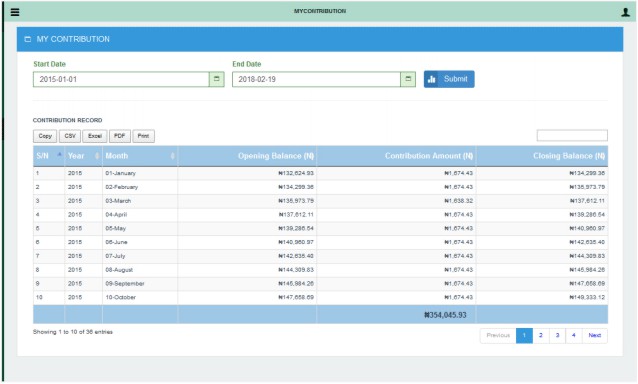Select the 02-February month cell
The width and height of the screenshot is (638, 384).
coord(140,187)
